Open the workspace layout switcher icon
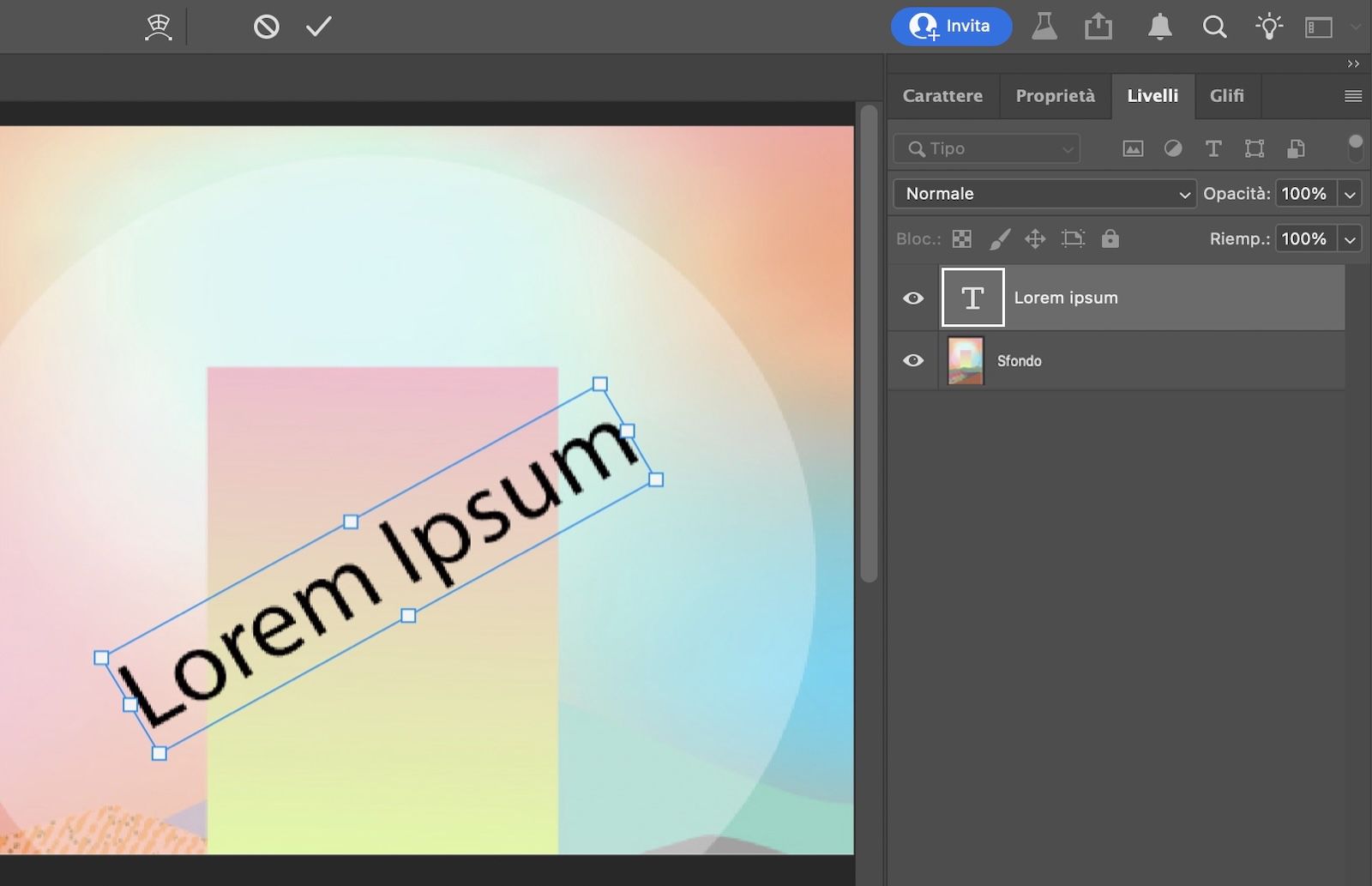The height and width of the screenshot is (886, 1372). coord(1319,27)
